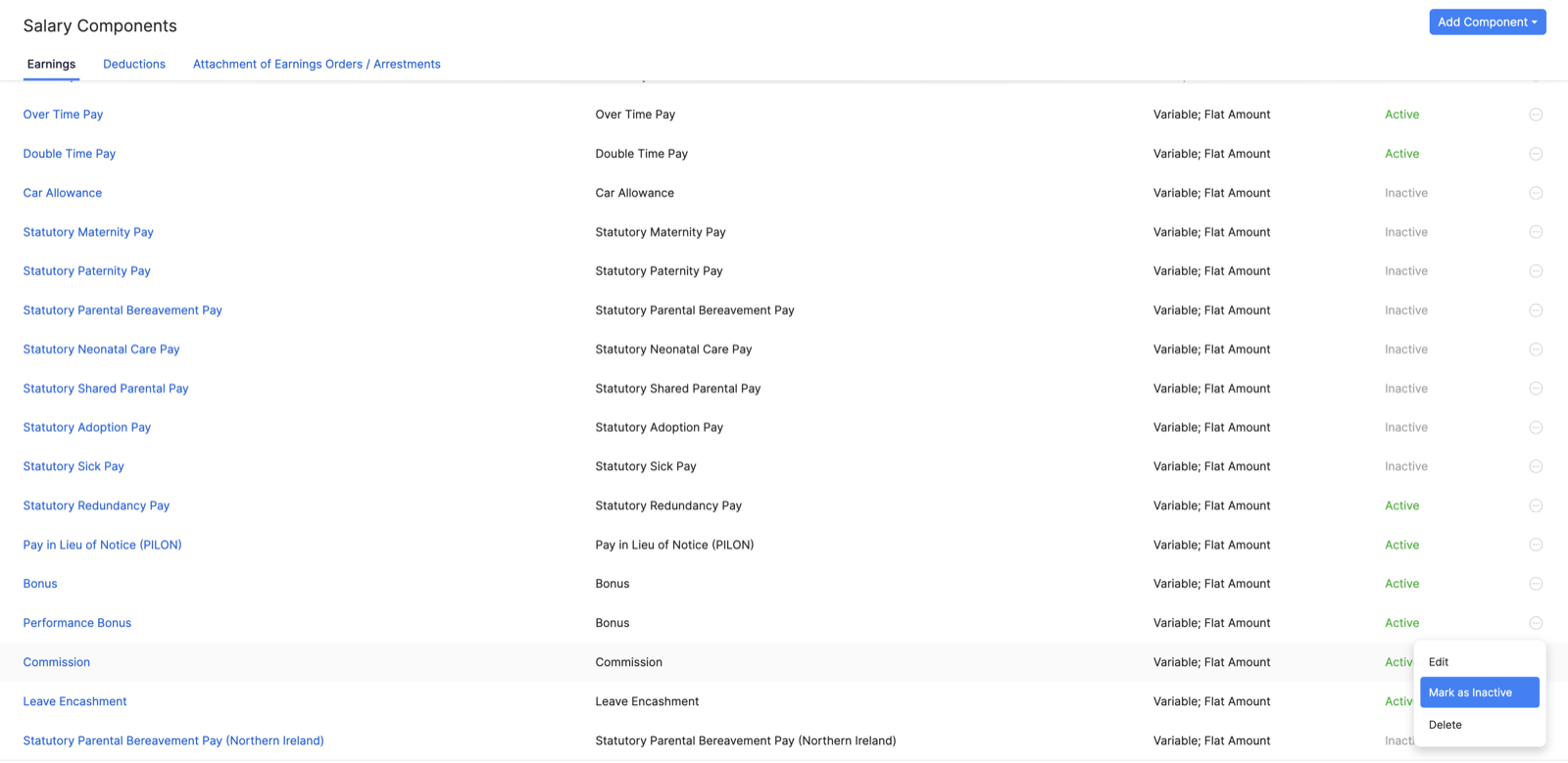Open the Statutory Sick Pay link
This screenshot has height=763, width=1568.
(73, 467)
